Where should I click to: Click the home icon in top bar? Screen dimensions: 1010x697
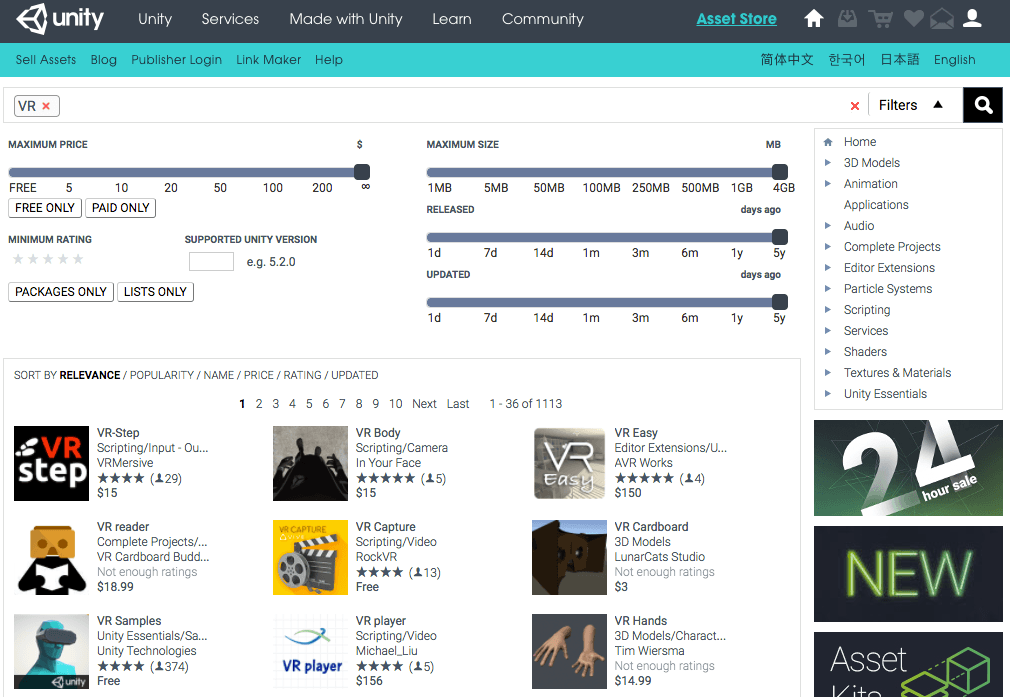click(x=814, y=19)
